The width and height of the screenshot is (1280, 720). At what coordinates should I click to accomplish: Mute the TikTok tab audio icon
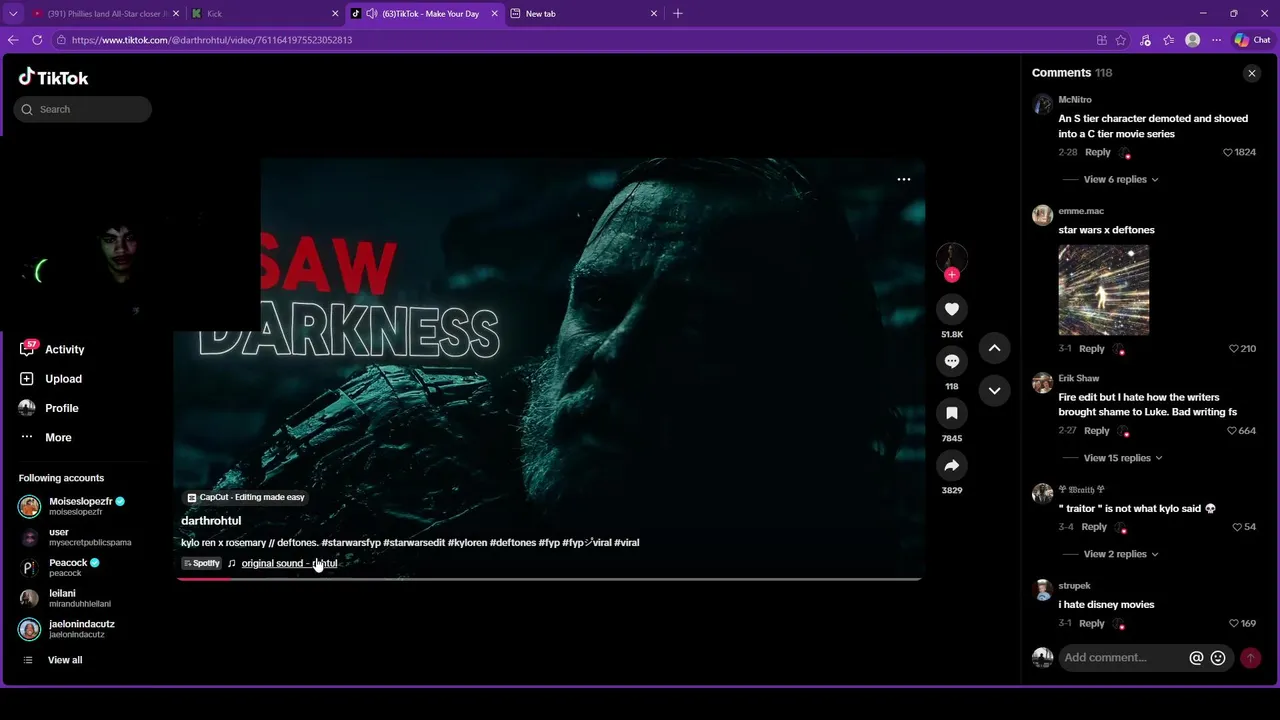(372, 14)
